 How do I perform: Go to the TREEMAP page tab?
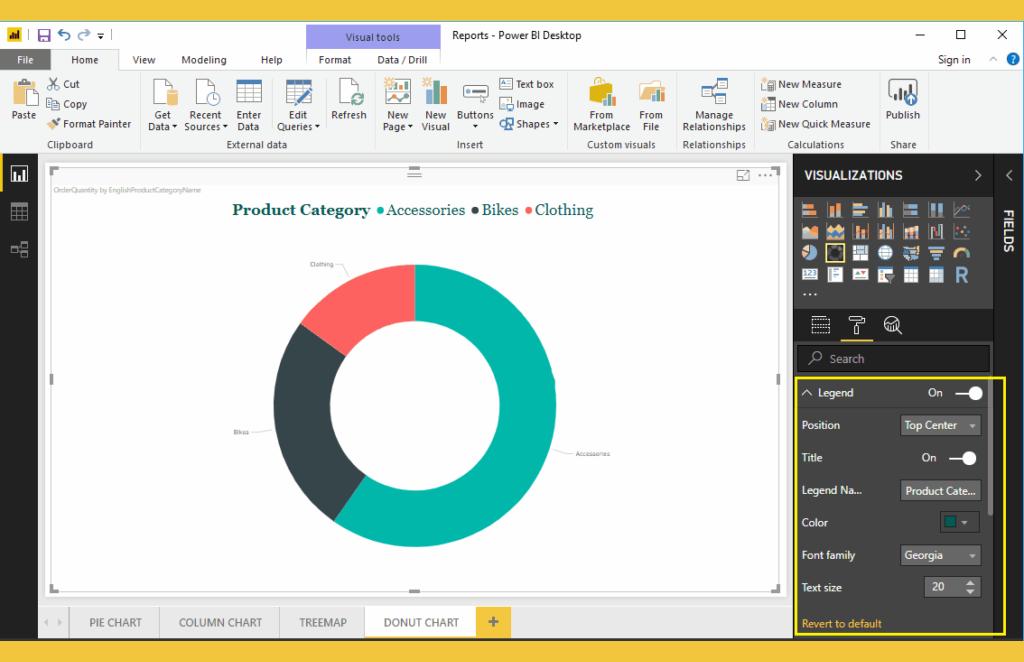pos(323,622)
